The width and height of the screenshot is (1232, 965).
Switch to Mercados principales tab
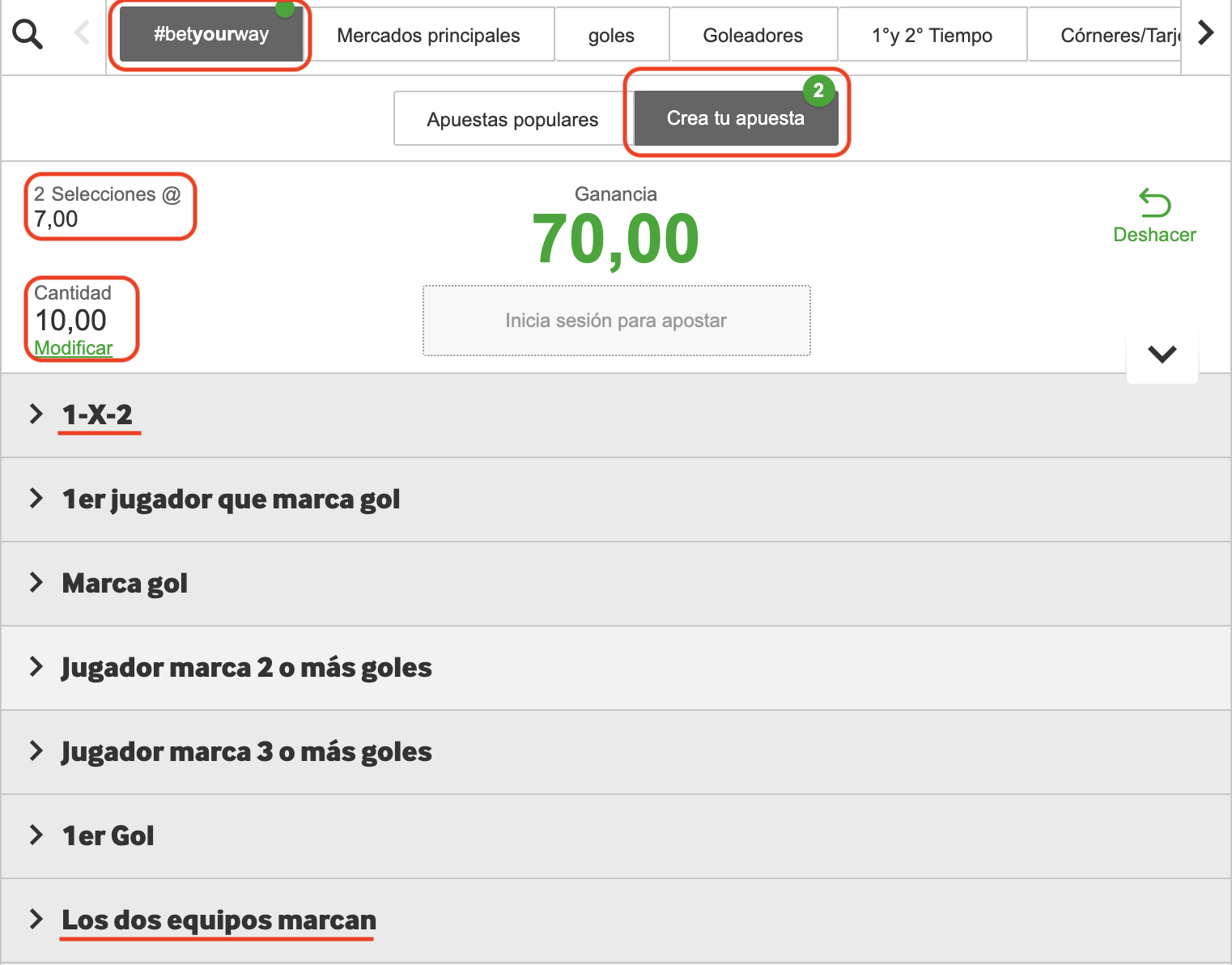point(428,36)
